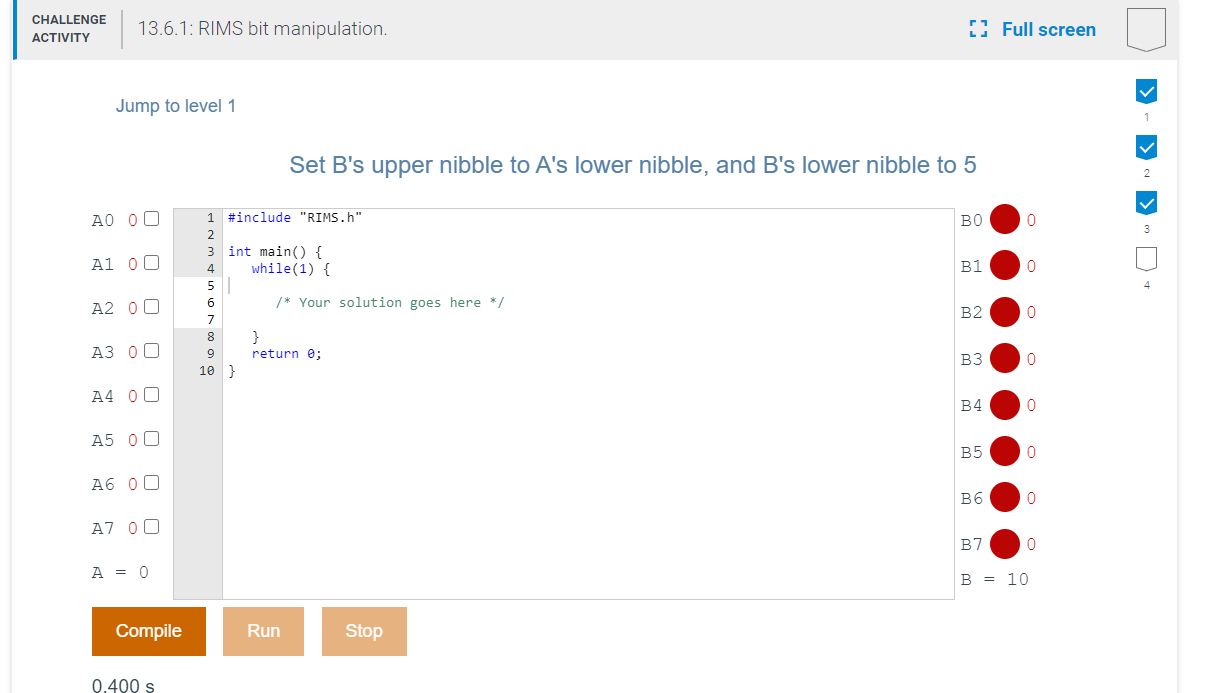Click the empty level 4 progress badge

1146,258
